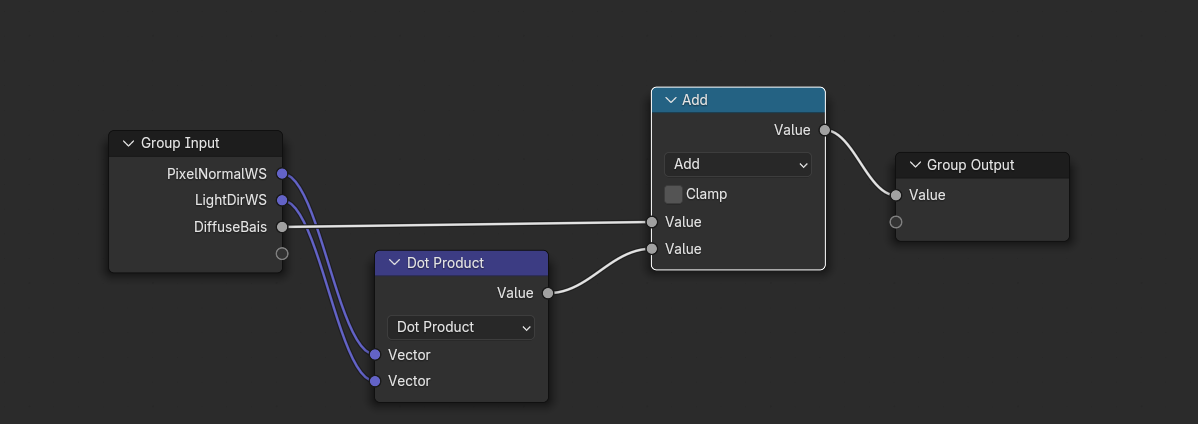Click Add's Value input fed by DiffuseBais
The width and height of the screenshot is (1198, 424).
652,222
